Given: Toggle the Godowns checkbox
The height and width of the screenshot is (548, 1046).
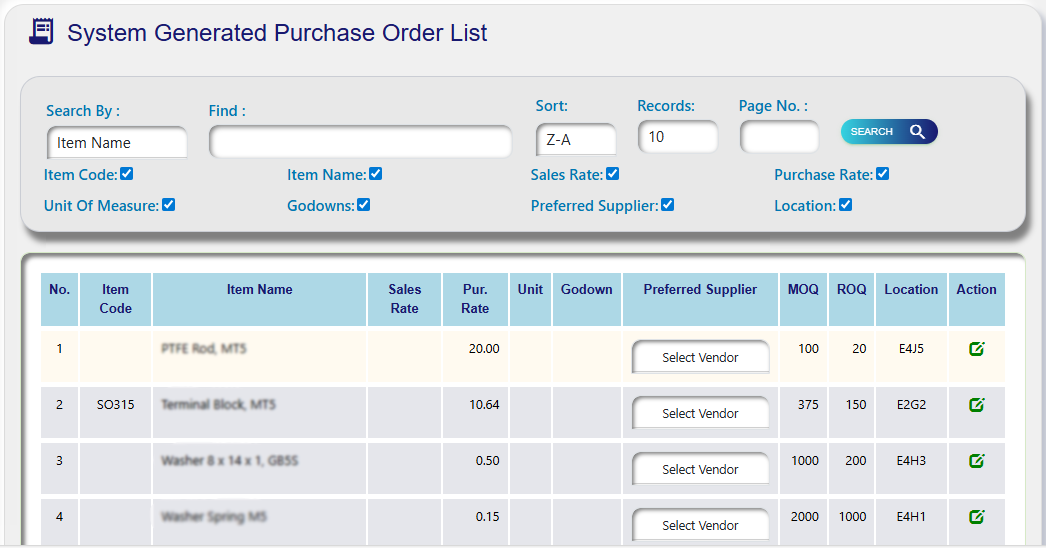Looking at the screenshot, I should [x=364, y=205].
